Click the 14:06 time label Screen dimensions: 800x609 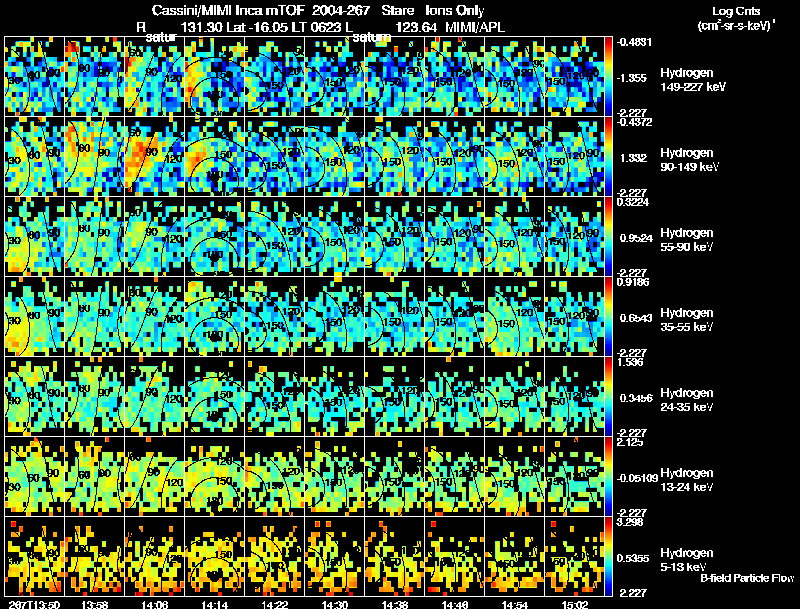[x=154, y=605]
